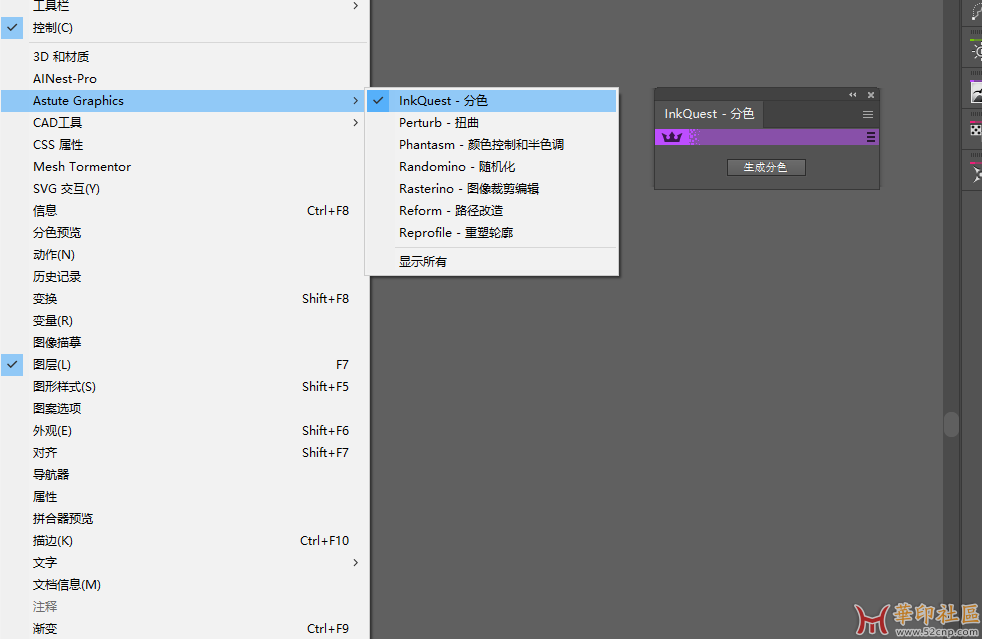Open the purple bar options menu icon
The height and width of the screenshot is (639, 982).
click(x=871, y=137)
